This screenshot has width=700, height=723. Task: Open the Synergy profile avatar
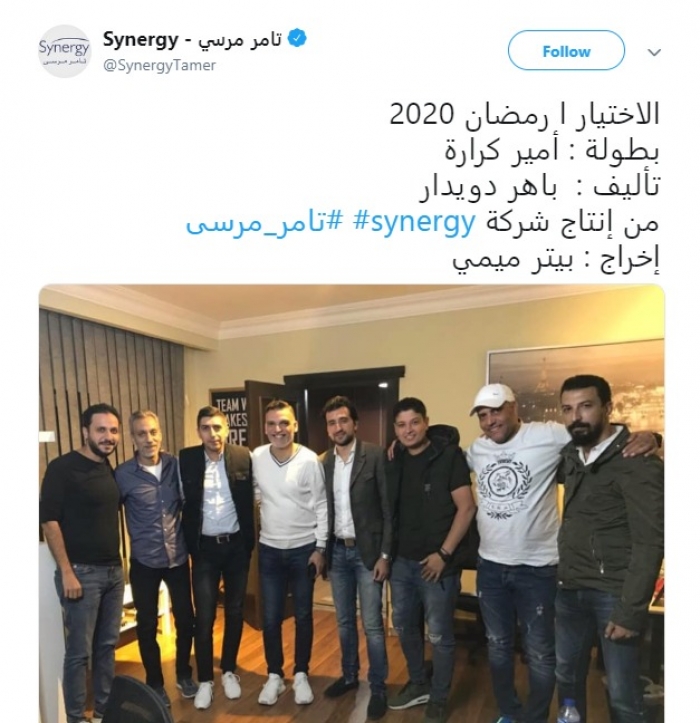coord(64,51)
